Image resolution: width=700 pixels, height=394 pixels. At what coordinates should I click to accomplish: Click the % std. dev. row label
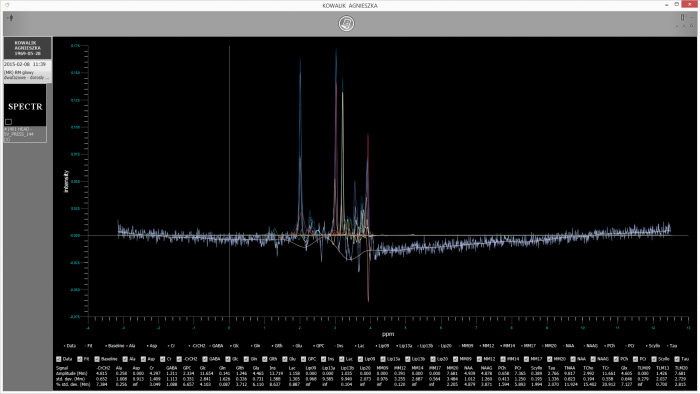[73, 384]
